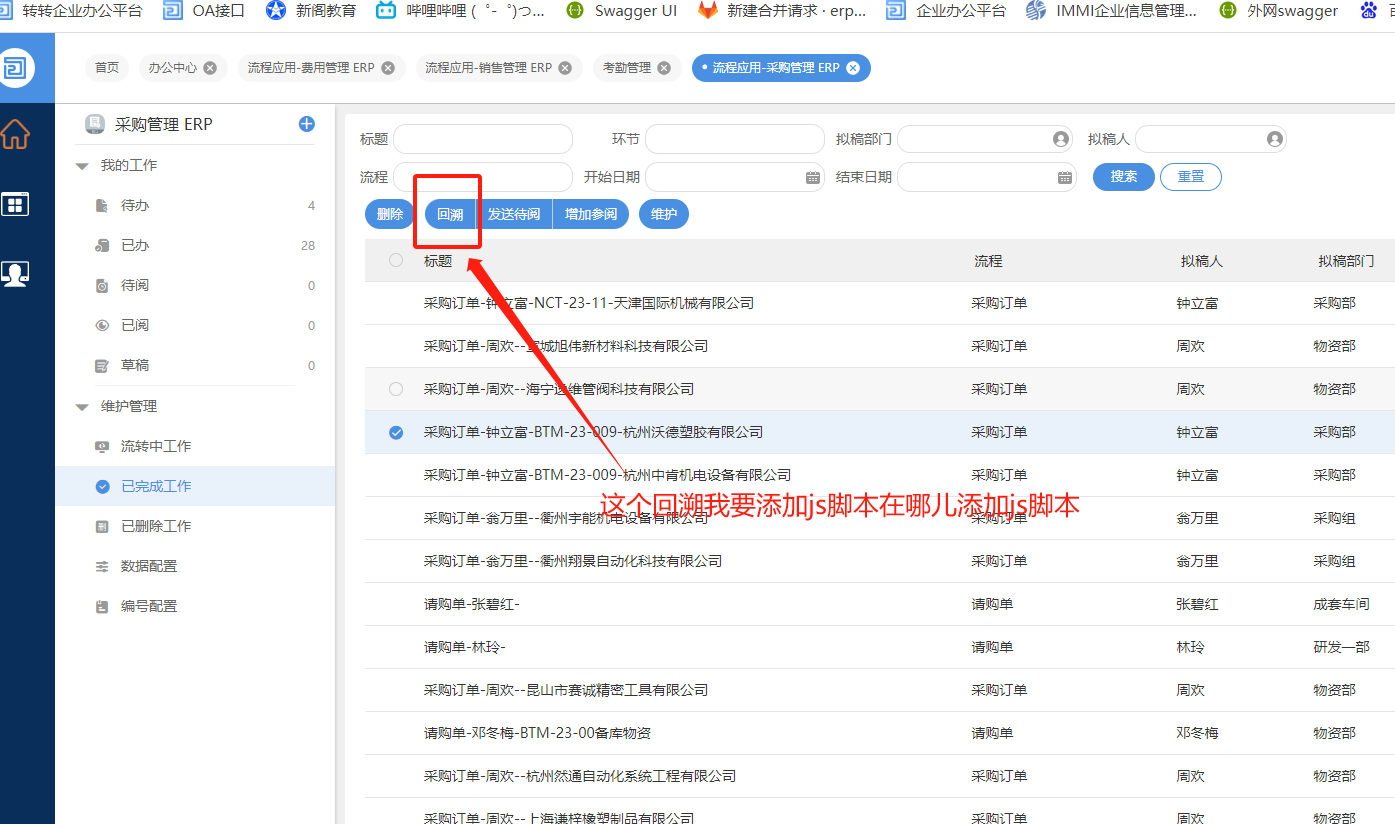
Task: Click the person icon in 拟稿部门 field
Action: 1061,139
